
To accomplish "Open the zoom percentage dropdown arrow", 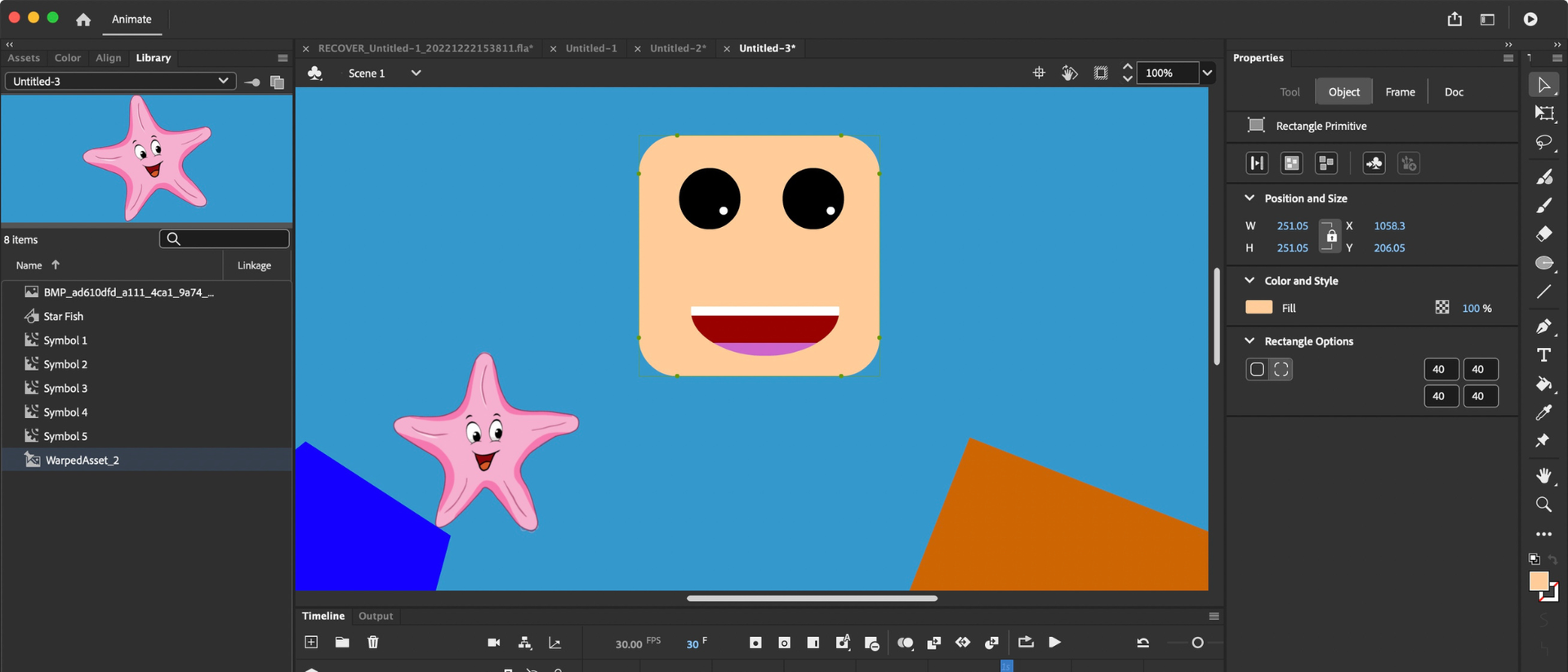I will point(1207,73).
